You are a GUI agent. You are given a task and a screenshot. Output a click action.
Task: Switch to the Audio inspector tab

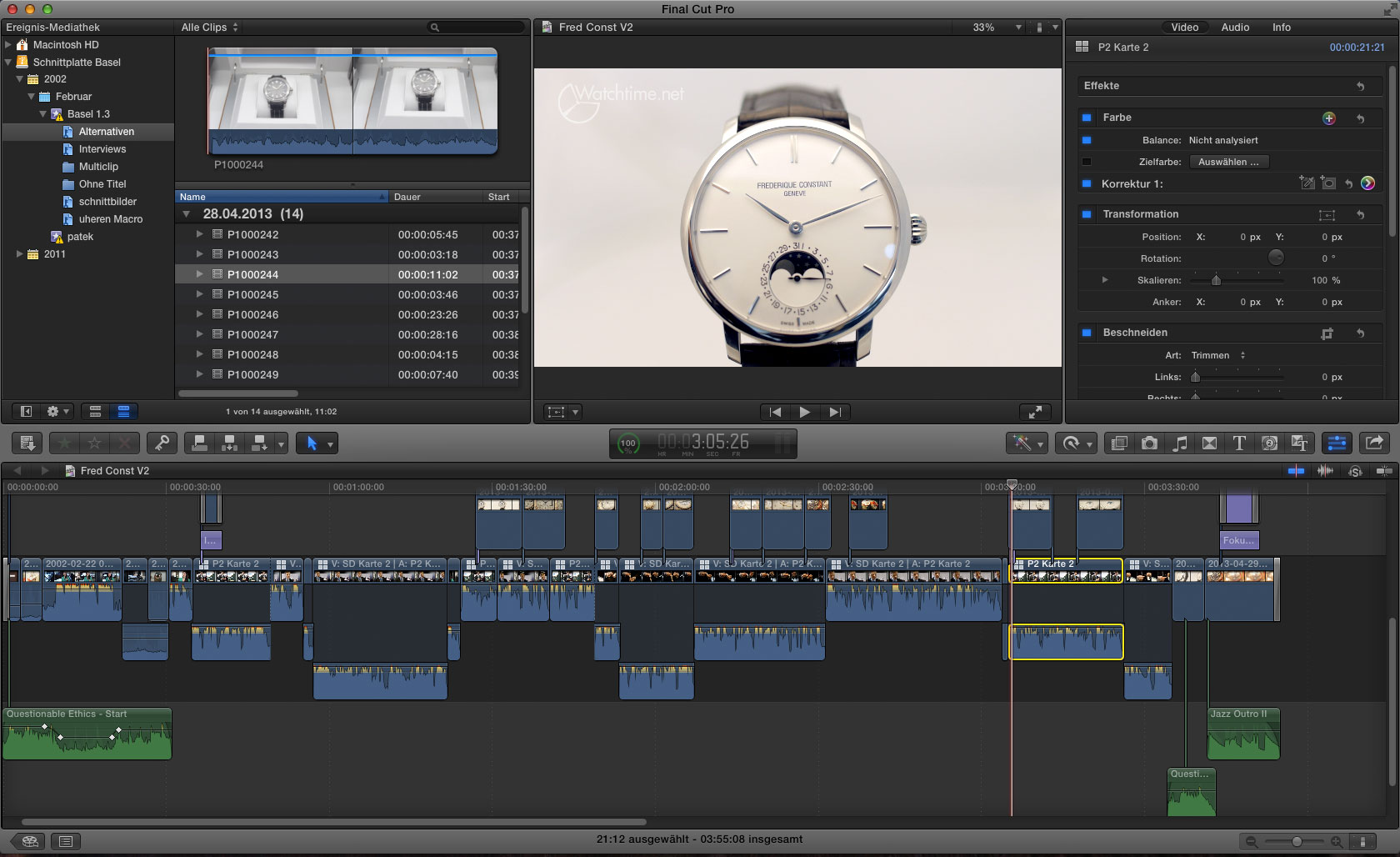[1235, 28]
